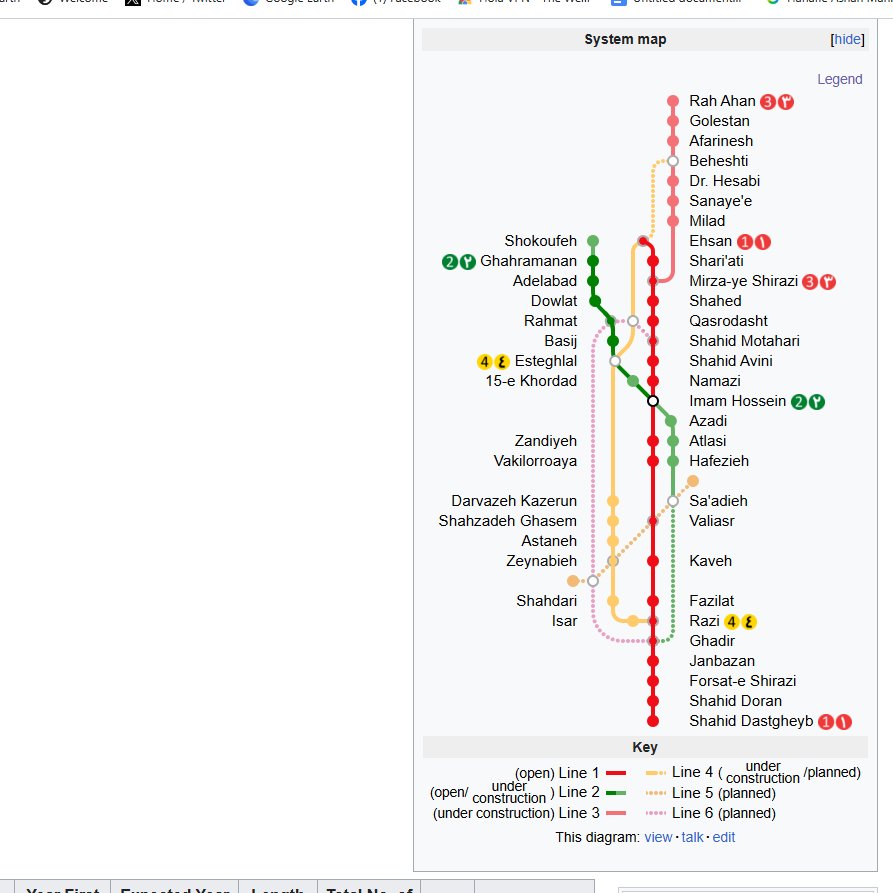The width and height of the screenshot is (893, 893).
Task: Click the yellow line 4 badge beside Razi
Action: [x=732, y=622]
